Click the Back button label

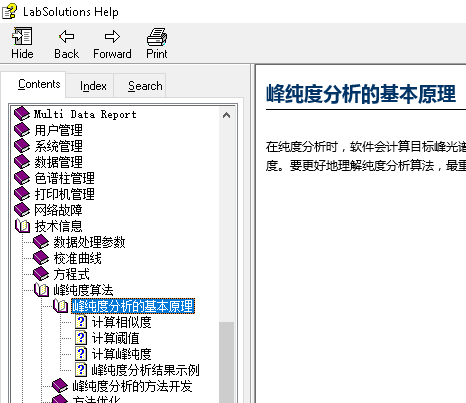click(x=67, y=54)
